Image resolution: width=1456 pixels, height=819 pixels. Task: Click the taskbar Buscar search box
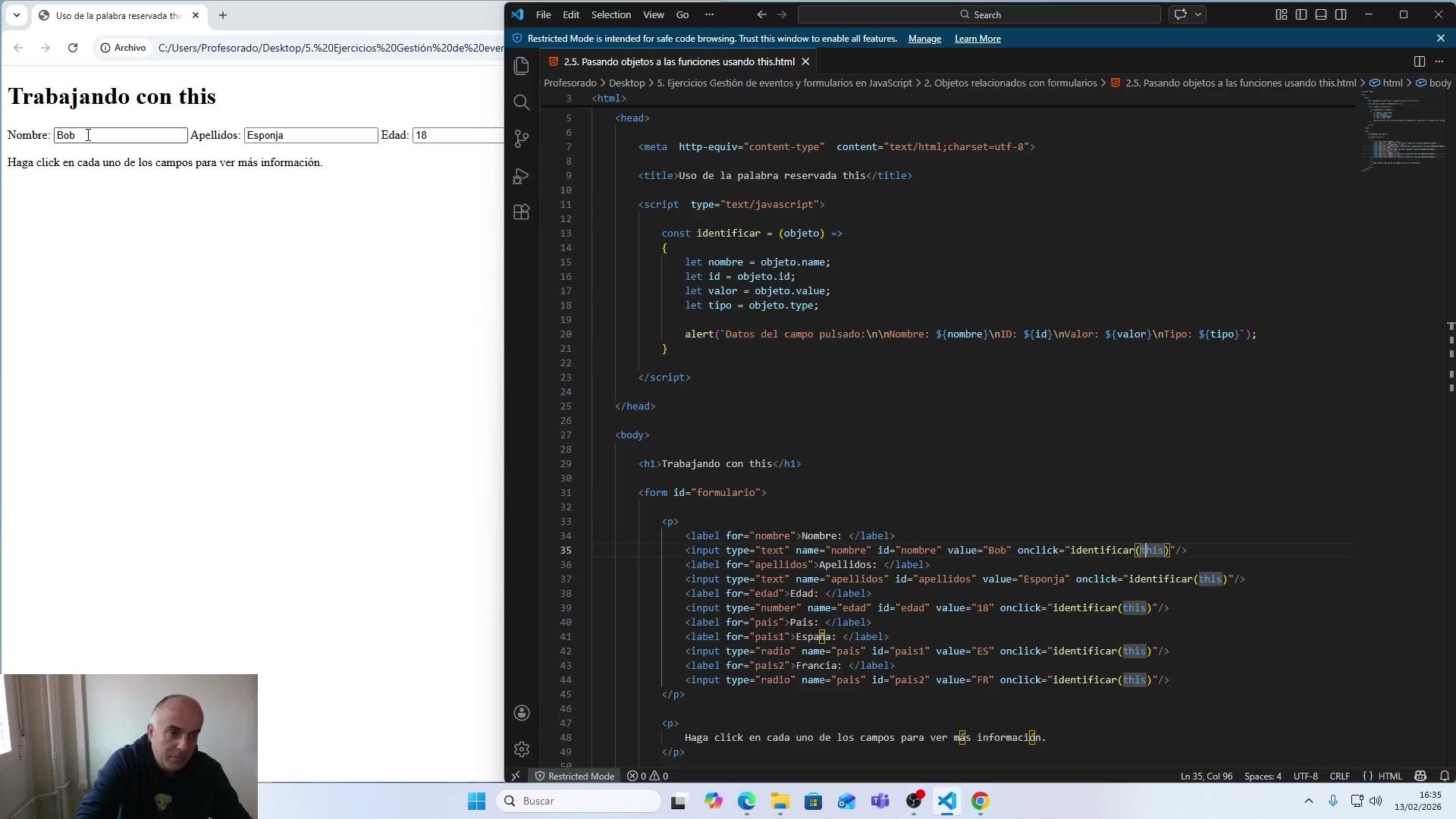point(579,801)
